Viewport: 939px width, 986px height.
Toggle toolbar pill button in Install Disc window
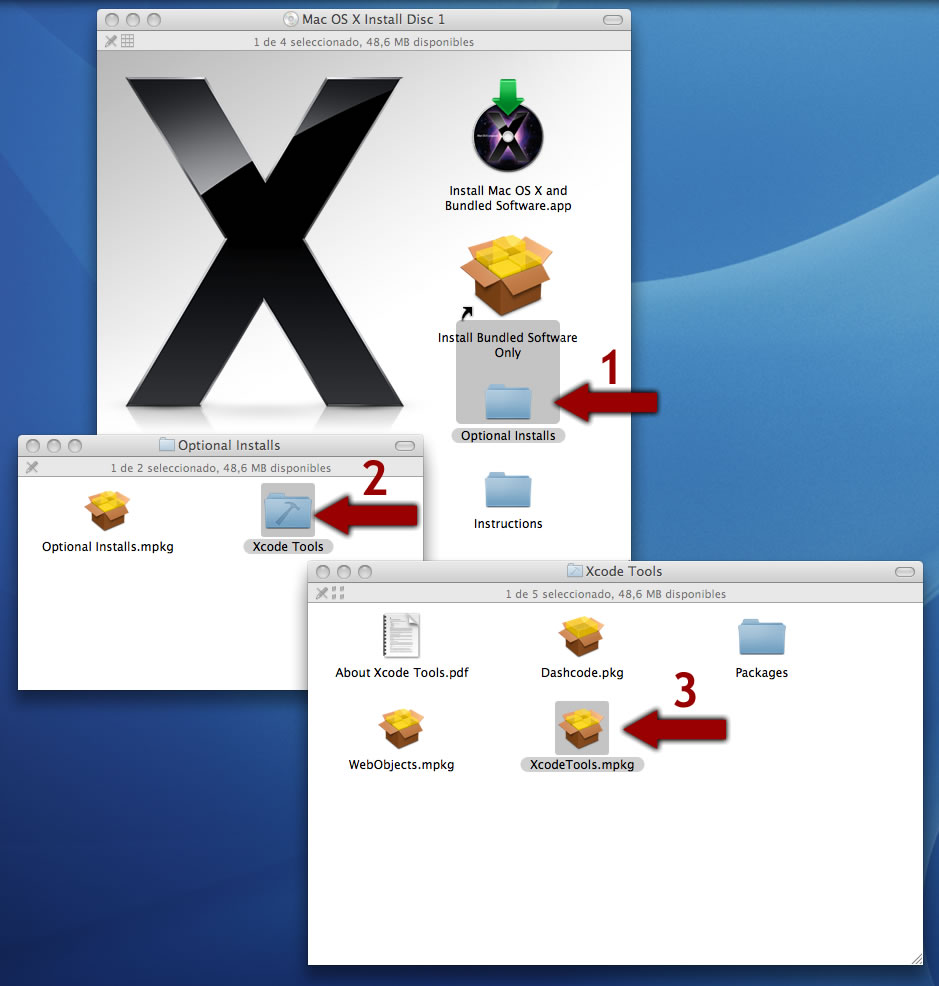point(612,20)
